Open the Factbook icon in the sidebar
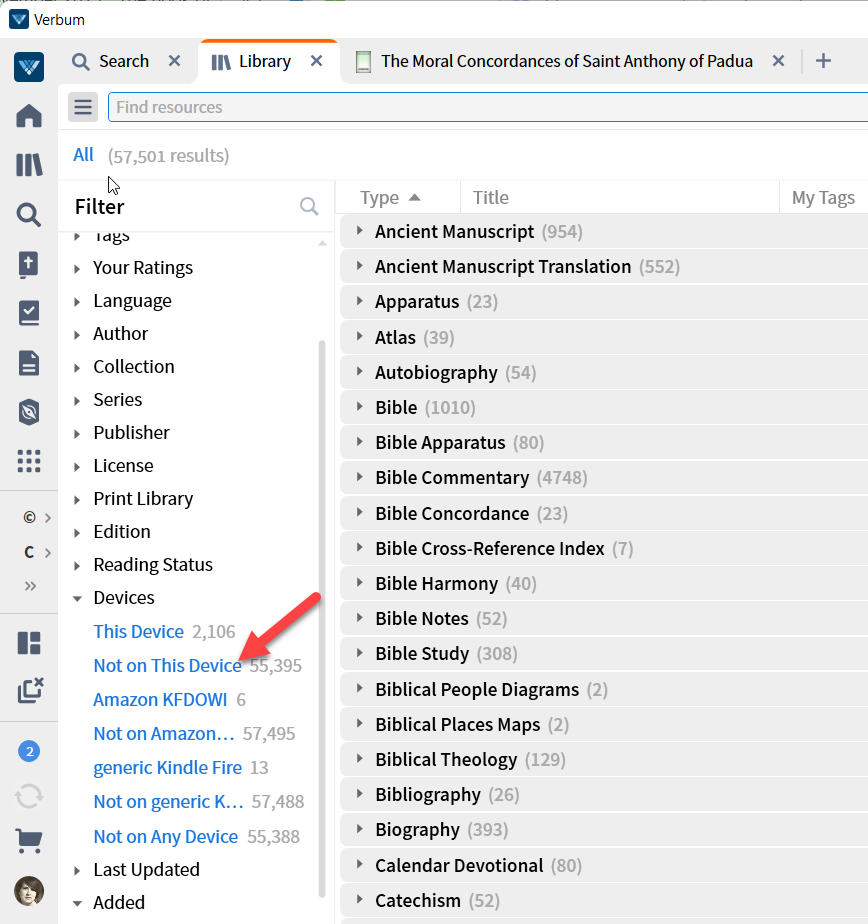868x924 pixels. coord(29,265)
